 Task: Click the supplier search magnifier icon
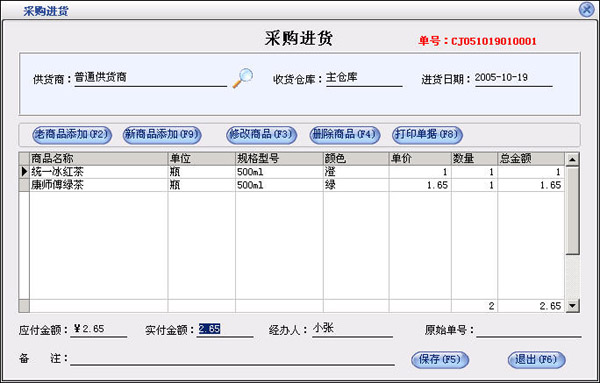pos(243,78)
